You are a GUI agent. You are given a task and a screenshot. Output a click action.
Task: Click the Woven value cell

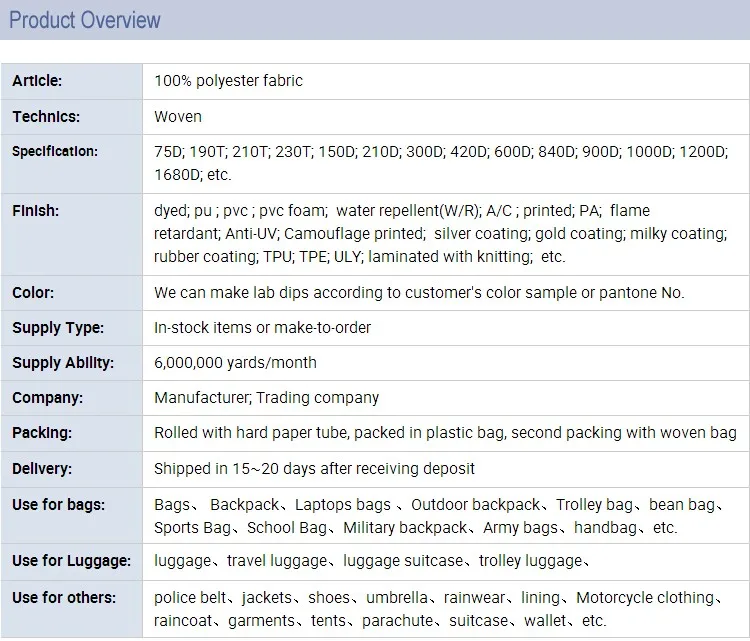click(x=178, y=117)
